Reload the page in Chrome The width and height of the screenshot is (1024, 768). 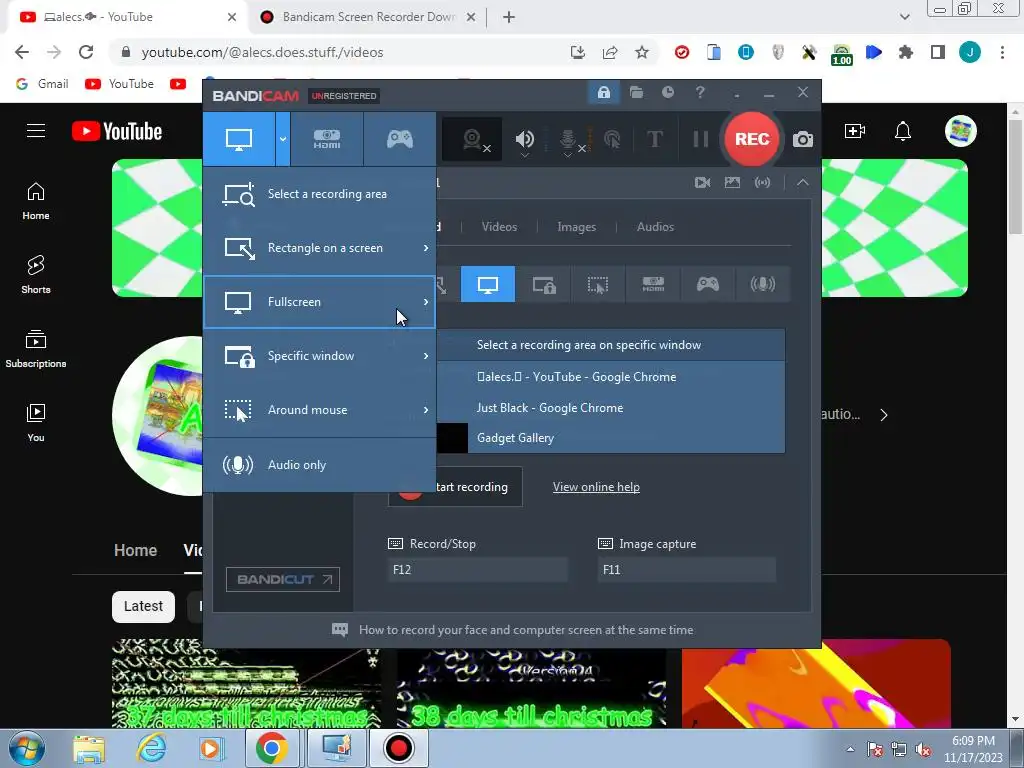[86, 52]
